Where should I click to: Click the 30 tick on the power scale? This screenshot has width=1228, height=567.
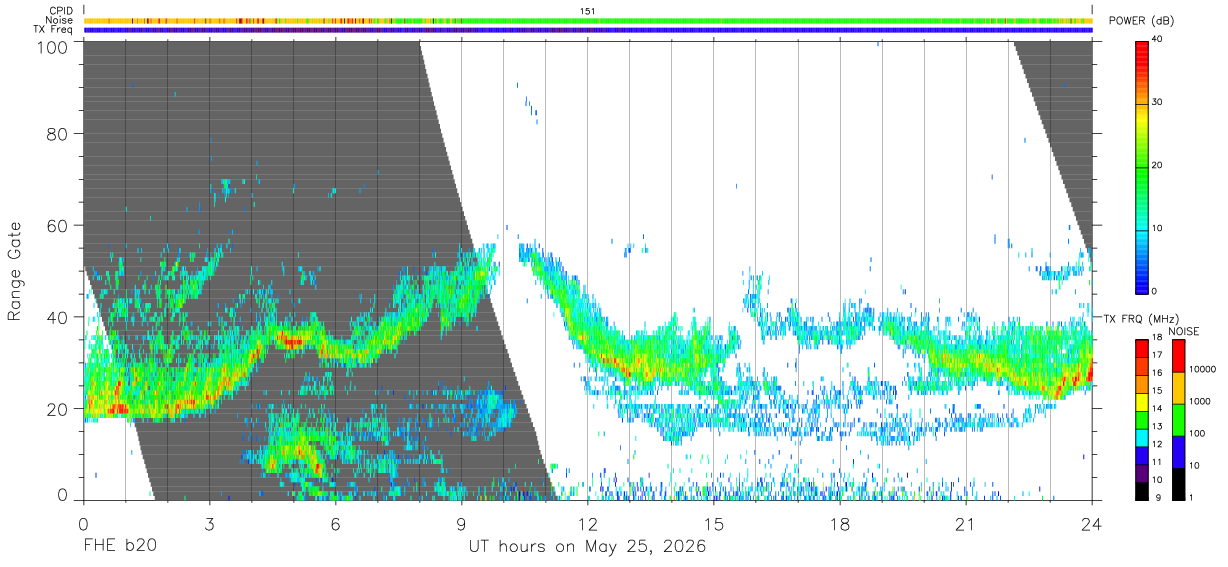pos(1158,103)
